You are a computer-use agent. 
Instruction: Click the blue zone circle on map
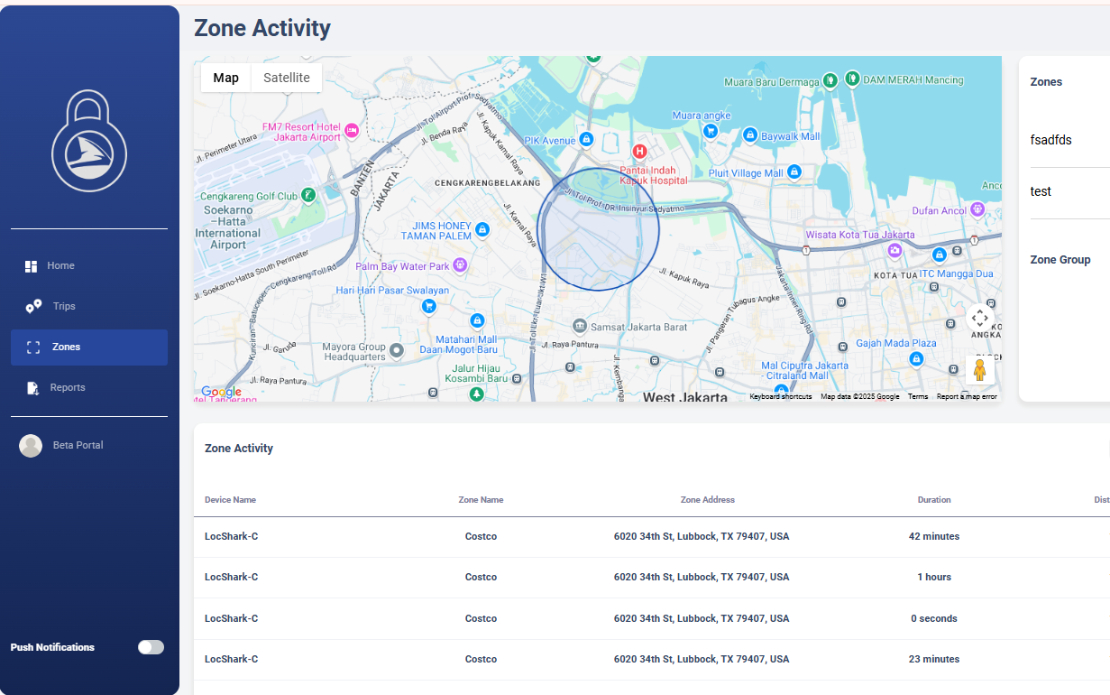click(x=598, y=229)
